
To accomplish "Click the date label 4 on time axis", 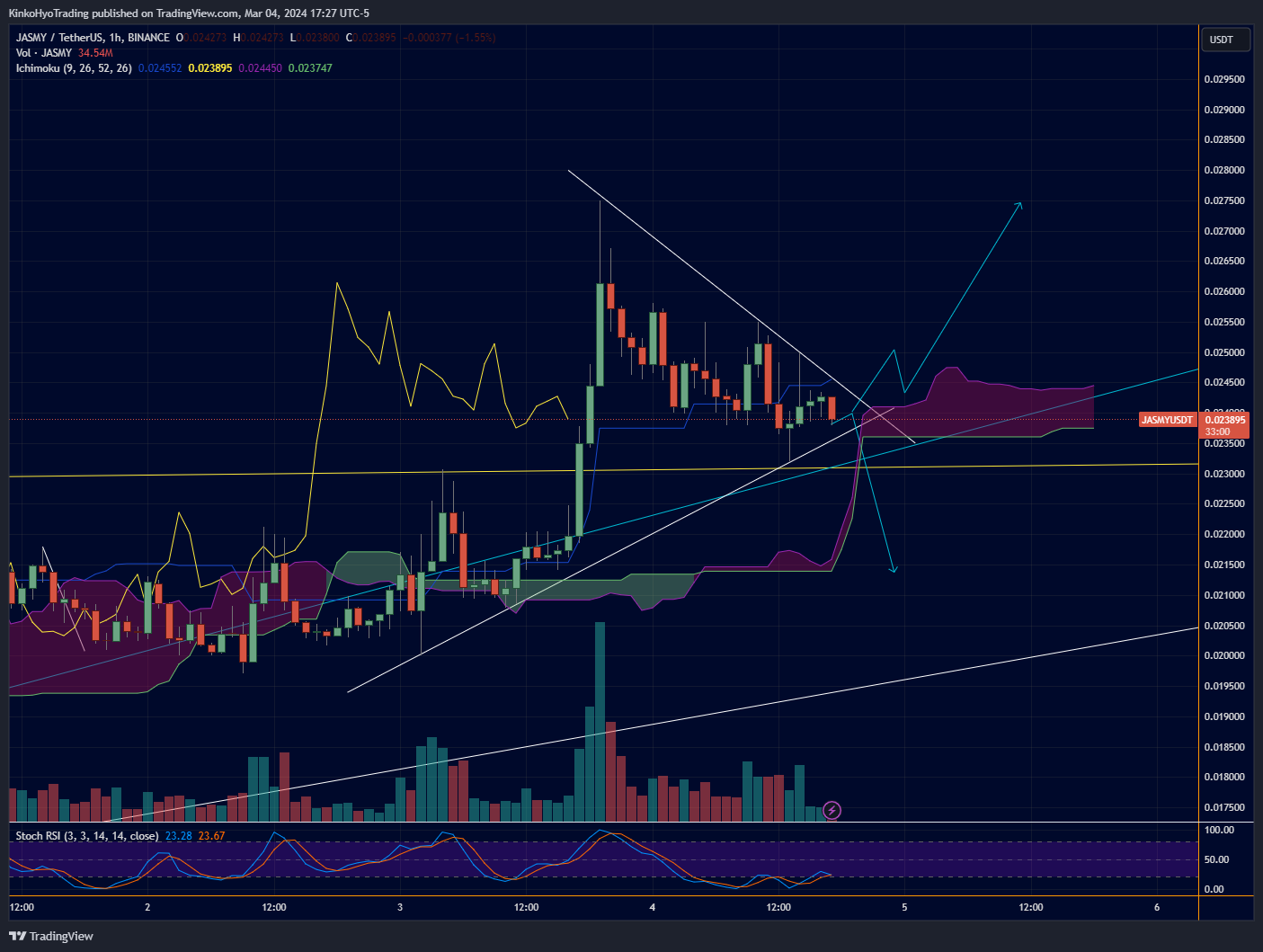I will [653, 907].
